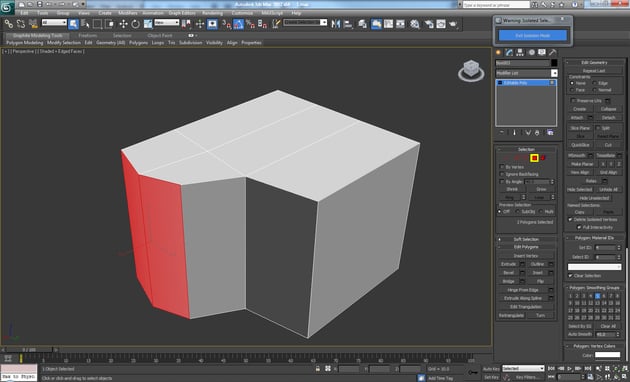Open the reference coordinate system dropdown
This screenshot has height=382, width=630.
(167, 22)
